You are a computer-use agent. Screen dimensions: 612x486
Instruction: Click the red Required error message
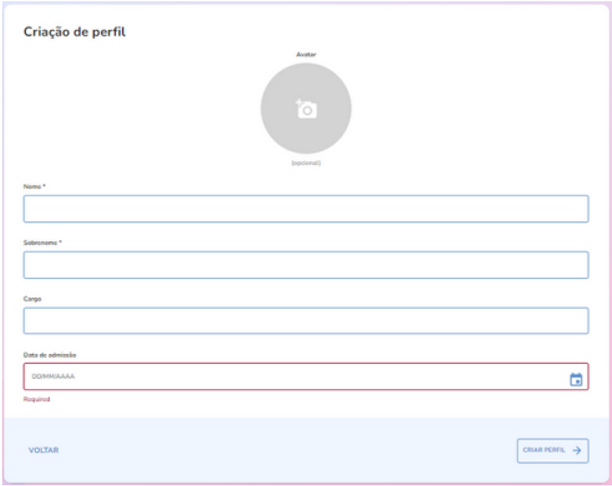click(37, 398)
